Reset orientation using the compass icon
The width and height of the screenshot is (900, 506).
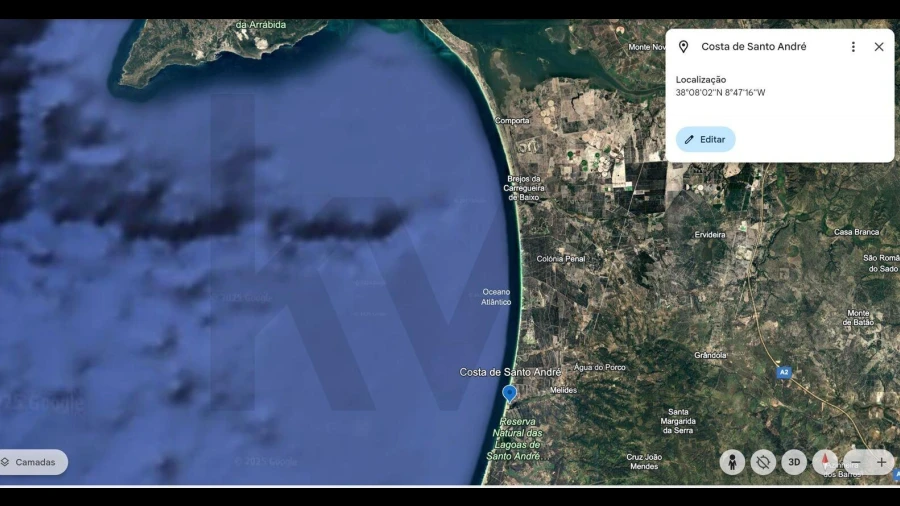[825, 462]
